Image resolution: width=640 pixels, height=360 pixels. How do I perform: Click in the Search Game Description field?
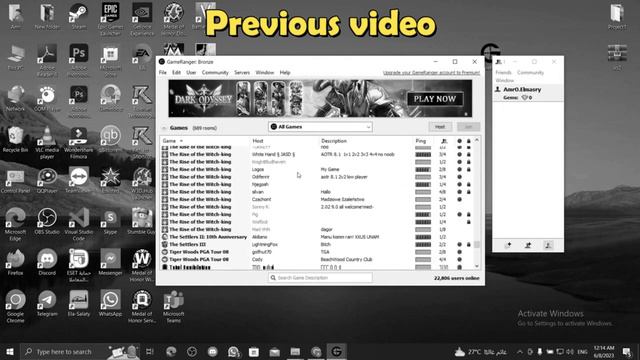click(x=320, y=278)
